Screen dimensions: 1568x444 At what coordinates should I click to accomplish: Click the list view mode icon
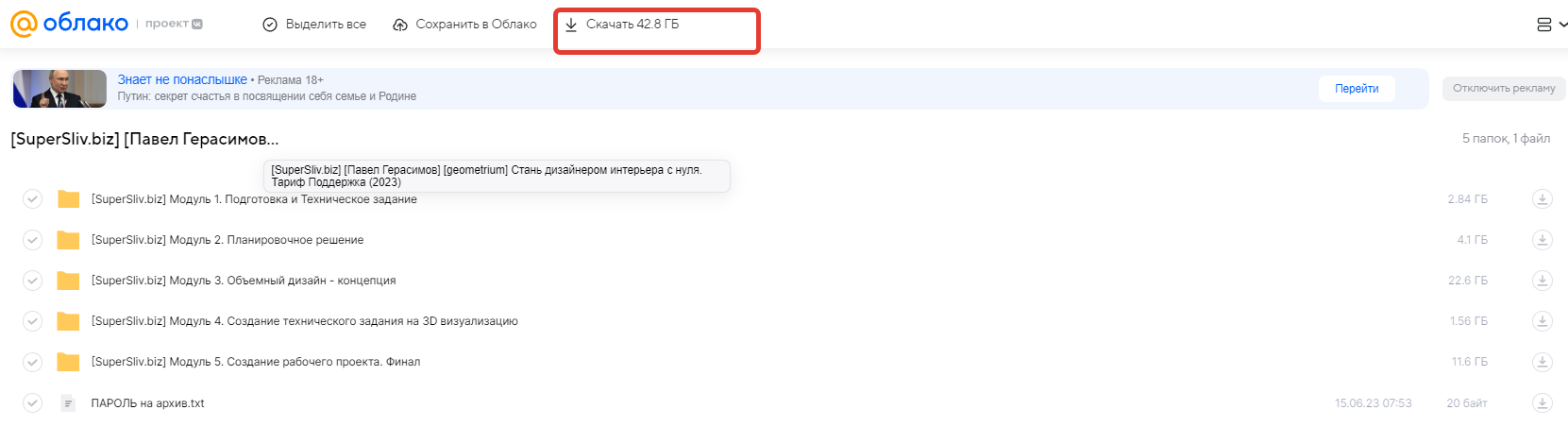(1544, 25)
